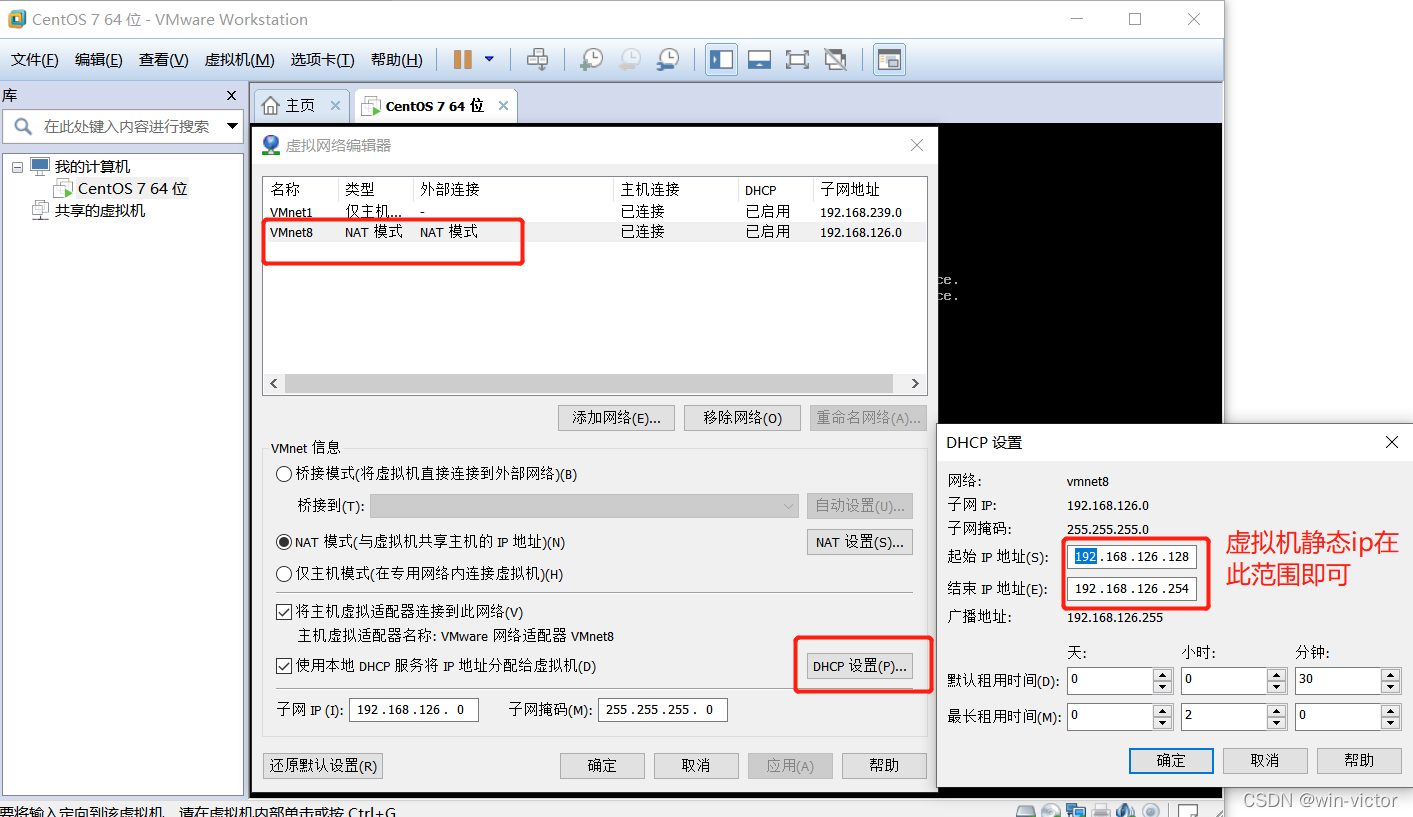Click the 子网掩码 input field
Viewport: 1413px width, 817px height.
point(663,710)
